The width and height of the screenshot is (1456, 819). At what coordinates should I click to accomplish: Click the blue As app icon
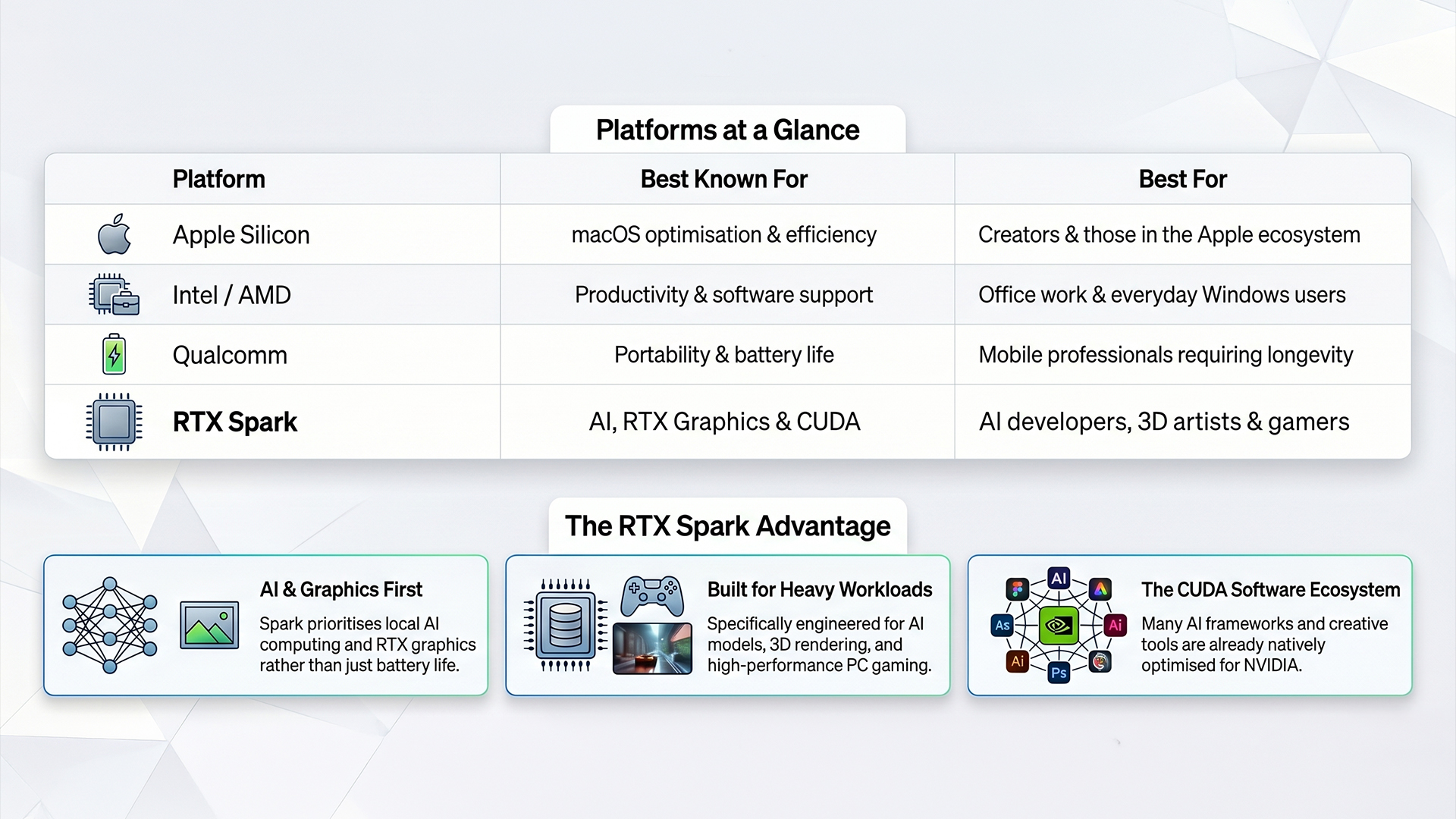(1003, 626)
